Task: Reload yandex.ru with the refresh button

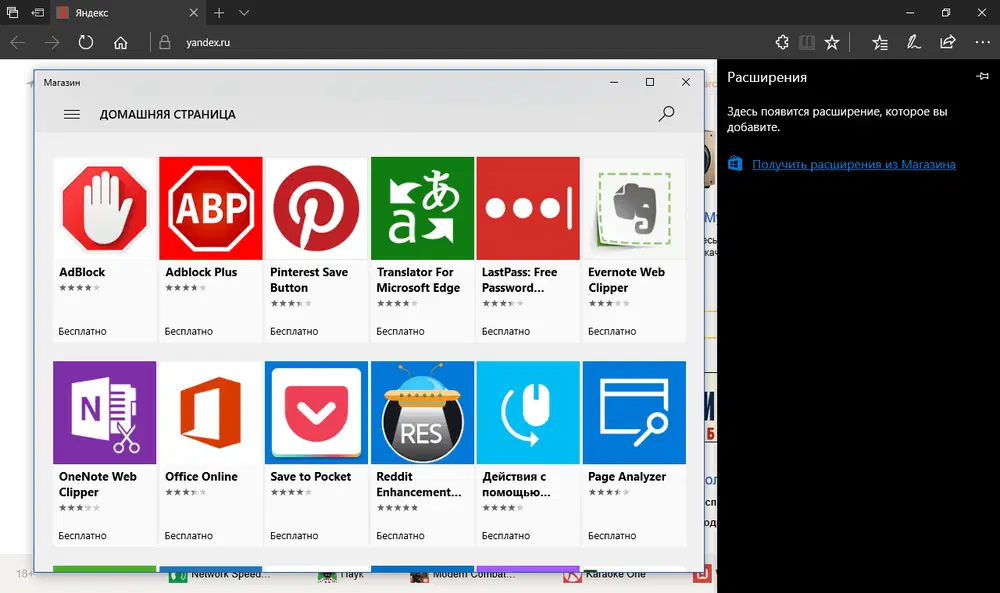Action: pos(85,42)
